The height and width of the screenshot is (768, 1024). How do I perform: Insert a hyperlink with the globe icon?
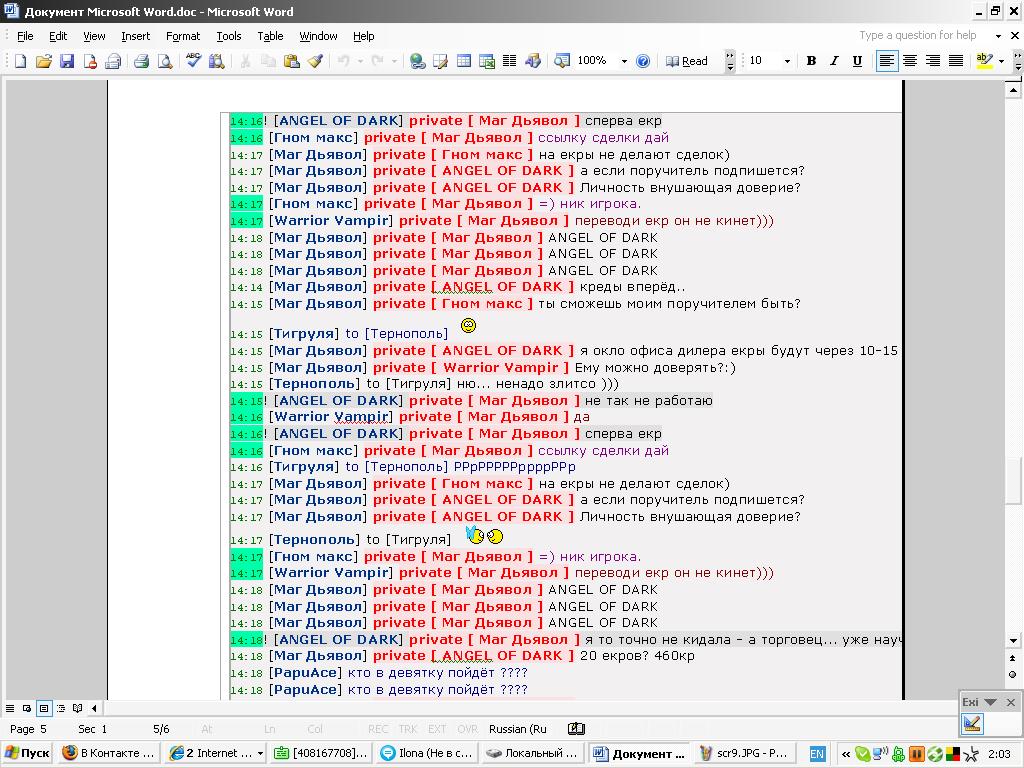pyautogui.click(x=417, y=61)
